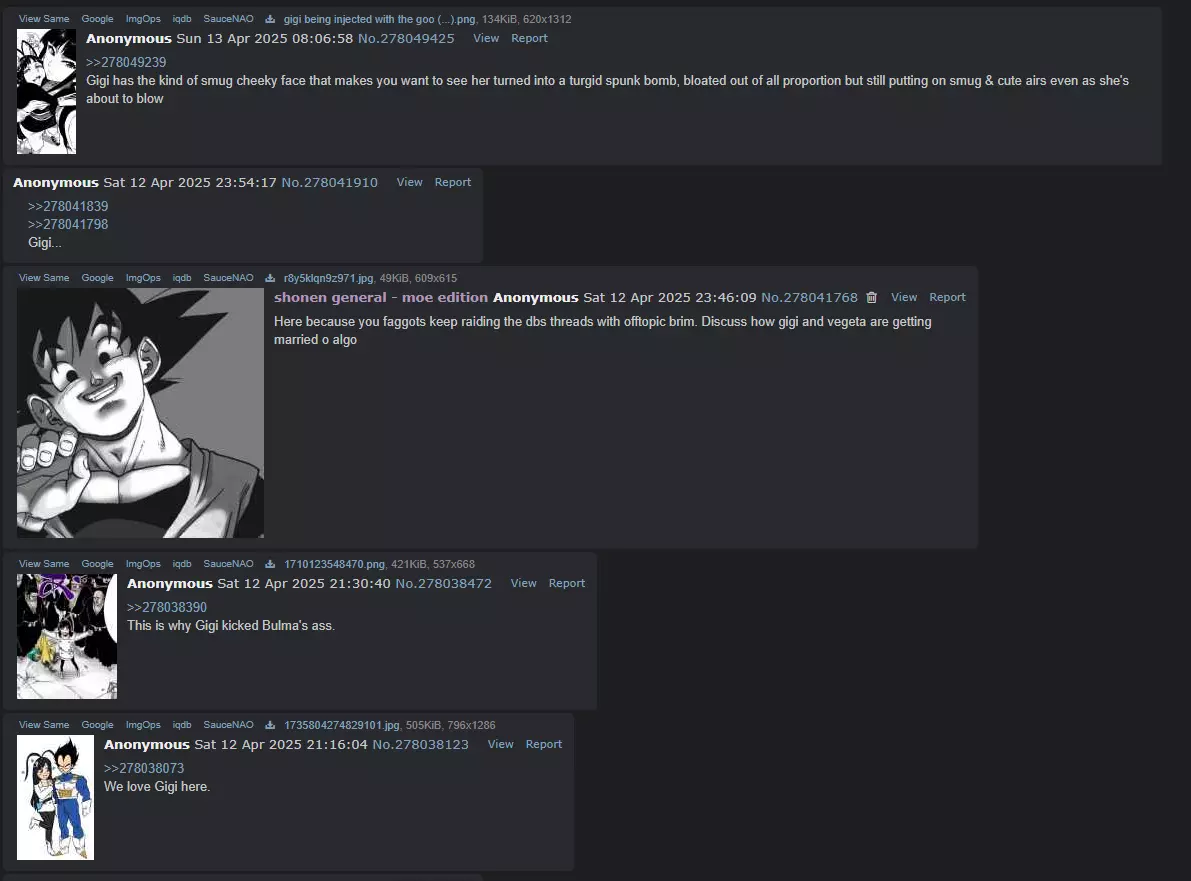Click trash icon on post No.278041768
Viewport: 1191px width, 881px height.
coord(872,298)
